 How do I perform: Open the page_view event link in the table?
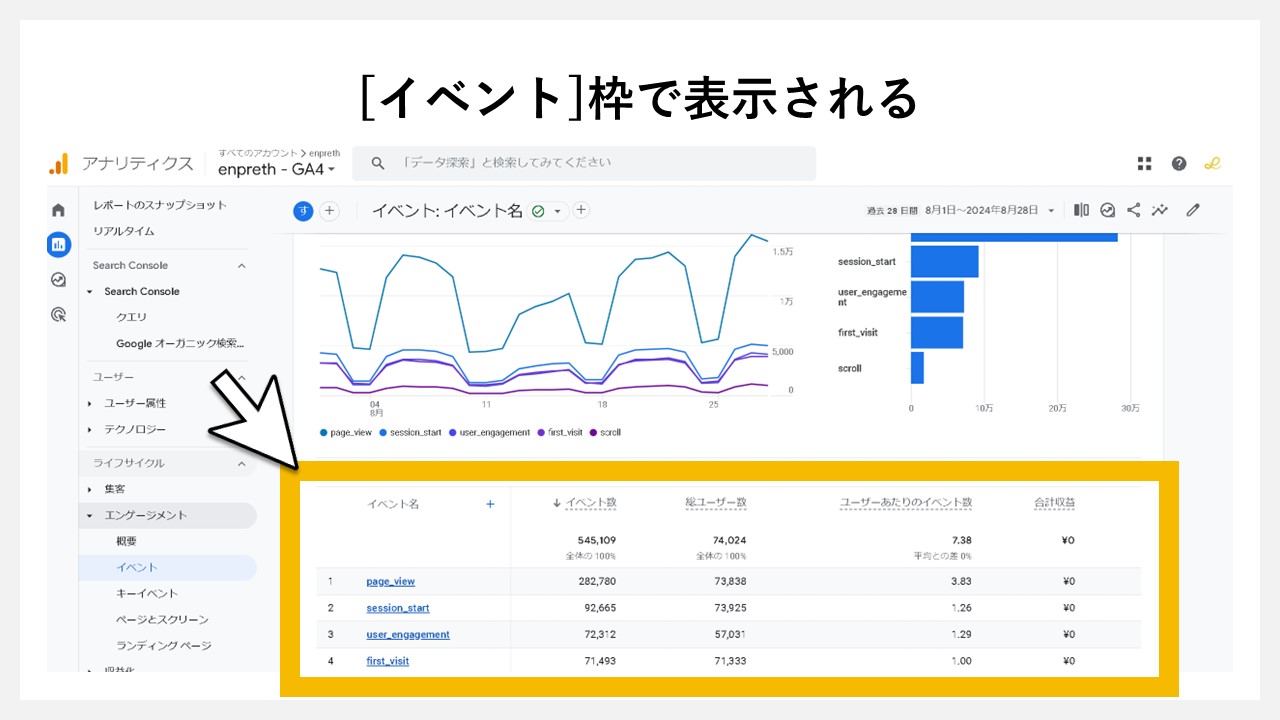coord(390,581)
